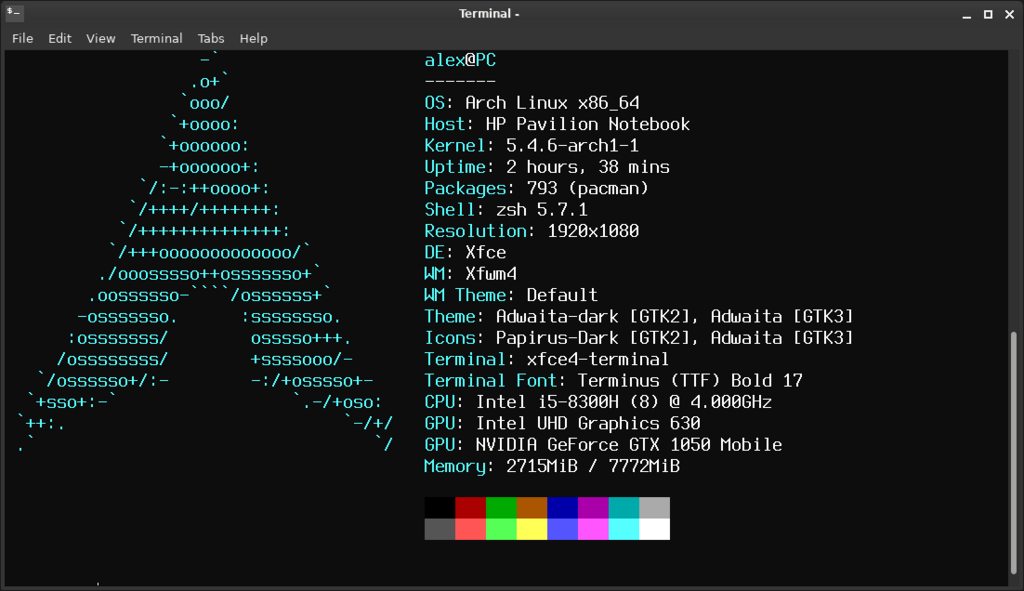This screenshot has height=591, width=1024.
Task: Open the File menu
Action: (x=22, y=39)
